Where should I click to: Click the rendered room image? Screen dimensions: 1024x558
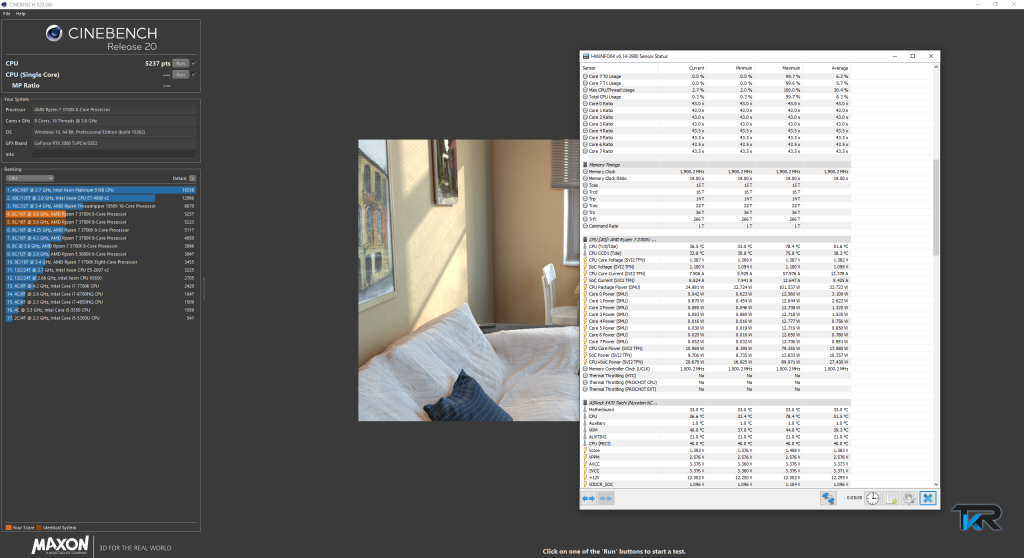pyautogui.click(x=468, y=280)
